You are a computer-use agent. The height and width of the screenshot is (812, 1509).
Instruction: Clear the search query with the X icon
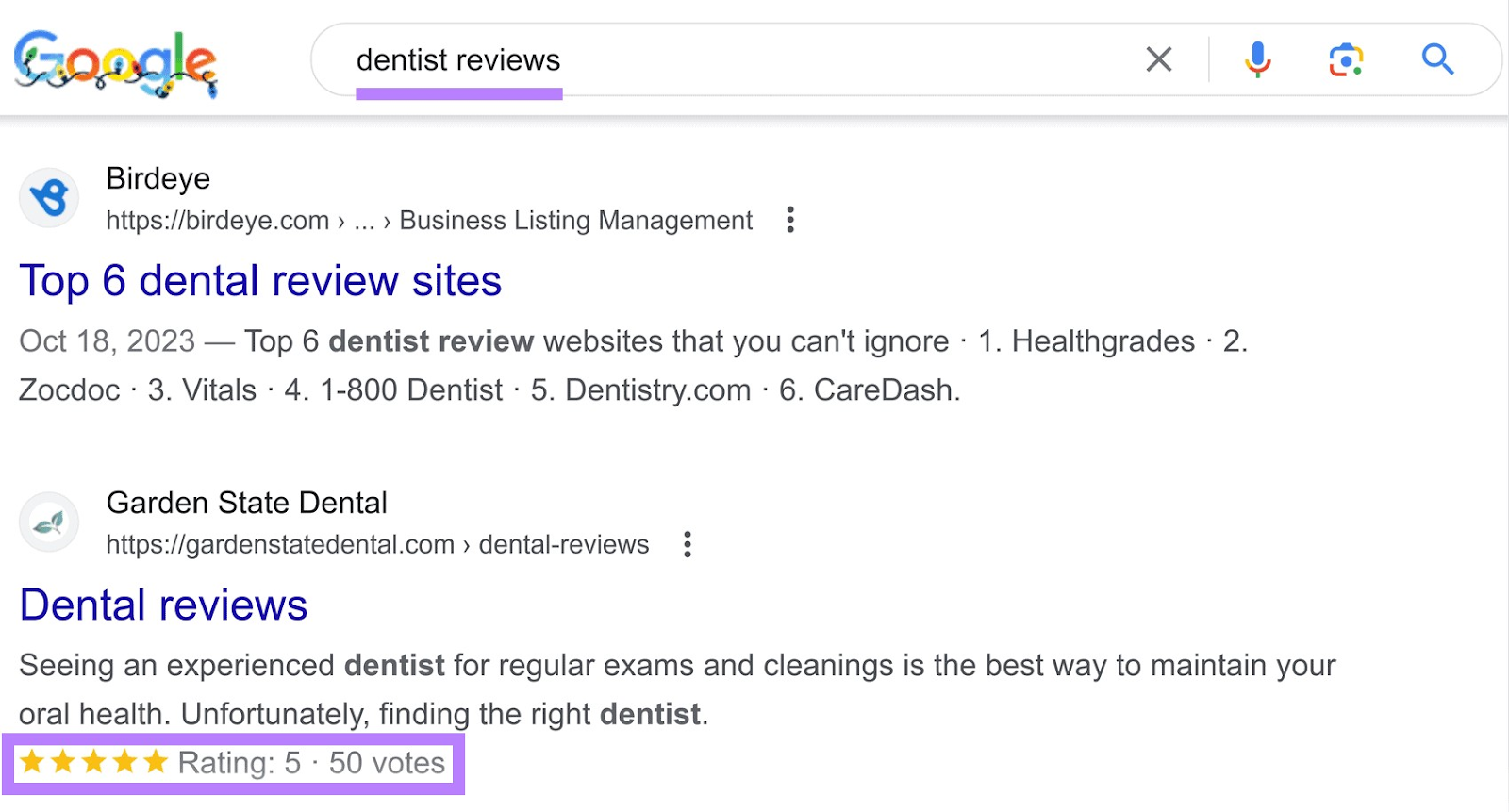point(1158,59)
